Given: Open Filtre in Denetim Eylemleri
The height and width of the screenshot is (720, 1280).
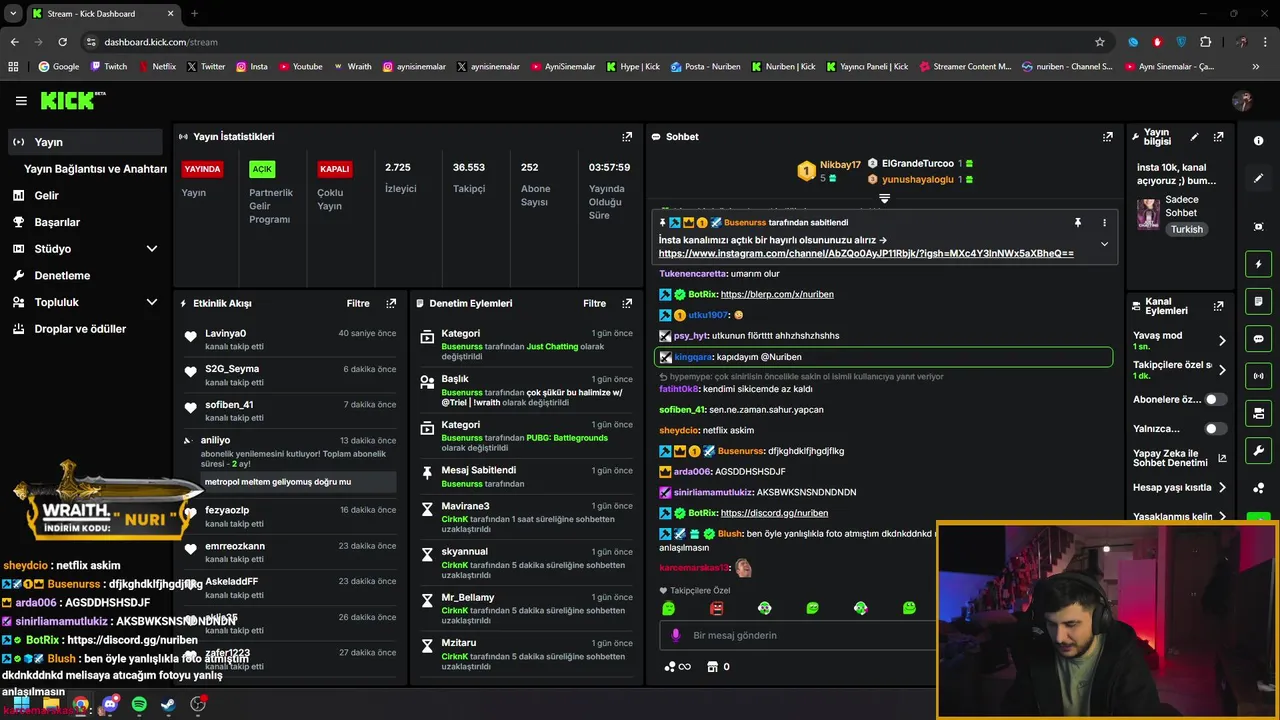Looking at the screenshot, I should pos(595,303).
